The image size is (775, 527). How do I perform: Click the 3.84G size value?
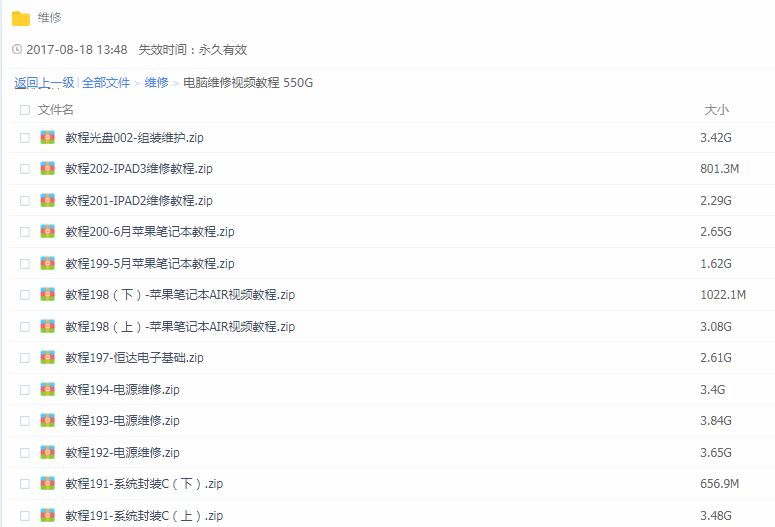tap(716, 421)
